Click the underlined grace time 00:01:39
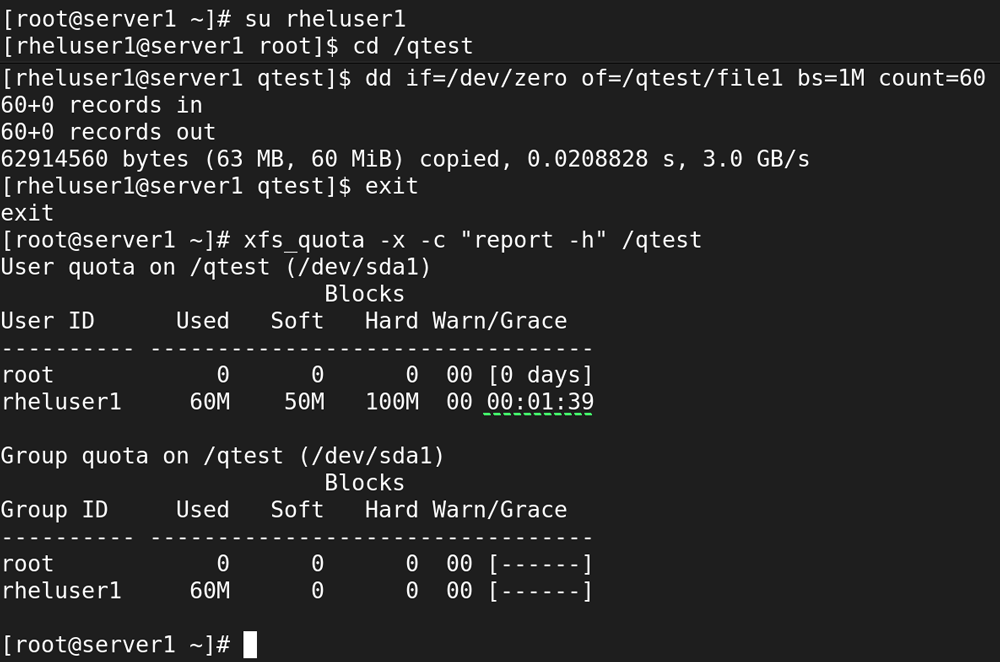 540,402
